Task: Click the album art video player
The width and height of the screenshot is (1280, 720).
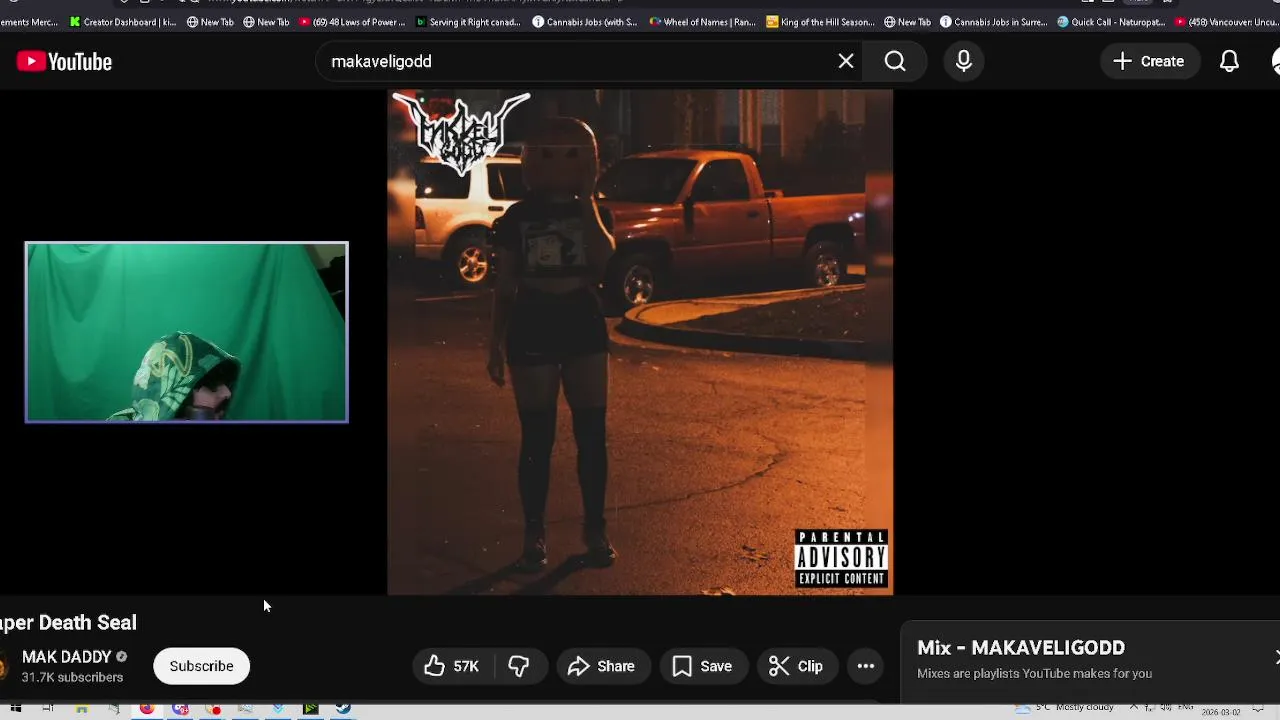Action: pos(640,342)
